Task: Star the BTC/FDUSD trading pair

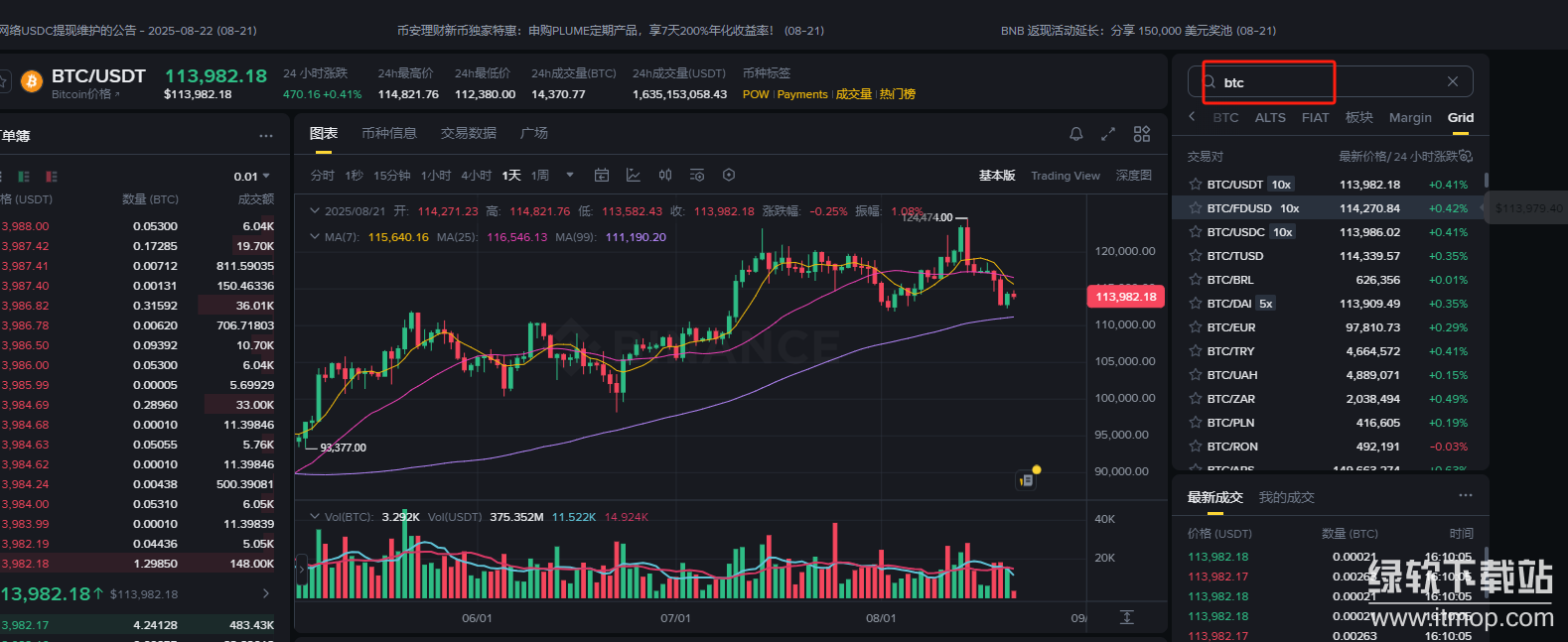Action: 1196,208
